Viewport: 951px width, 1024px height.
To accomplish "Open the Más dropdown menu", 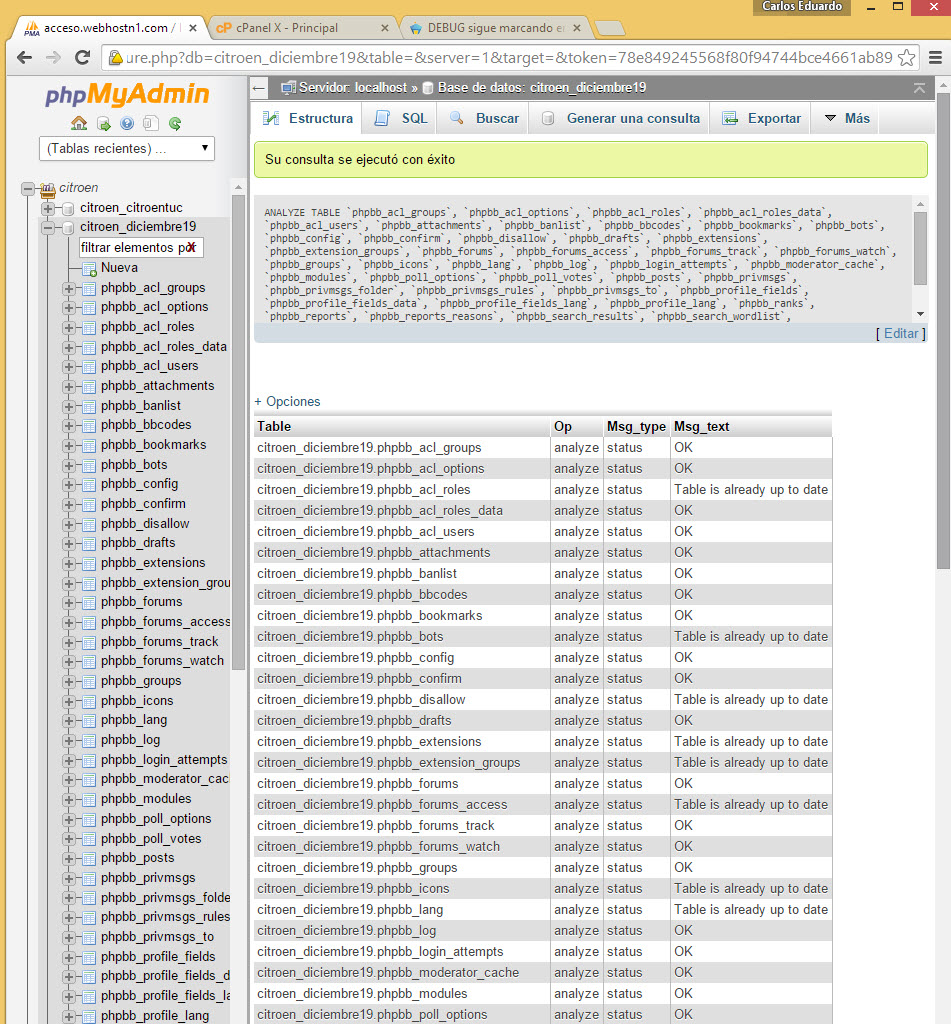I will pos(846,118).
